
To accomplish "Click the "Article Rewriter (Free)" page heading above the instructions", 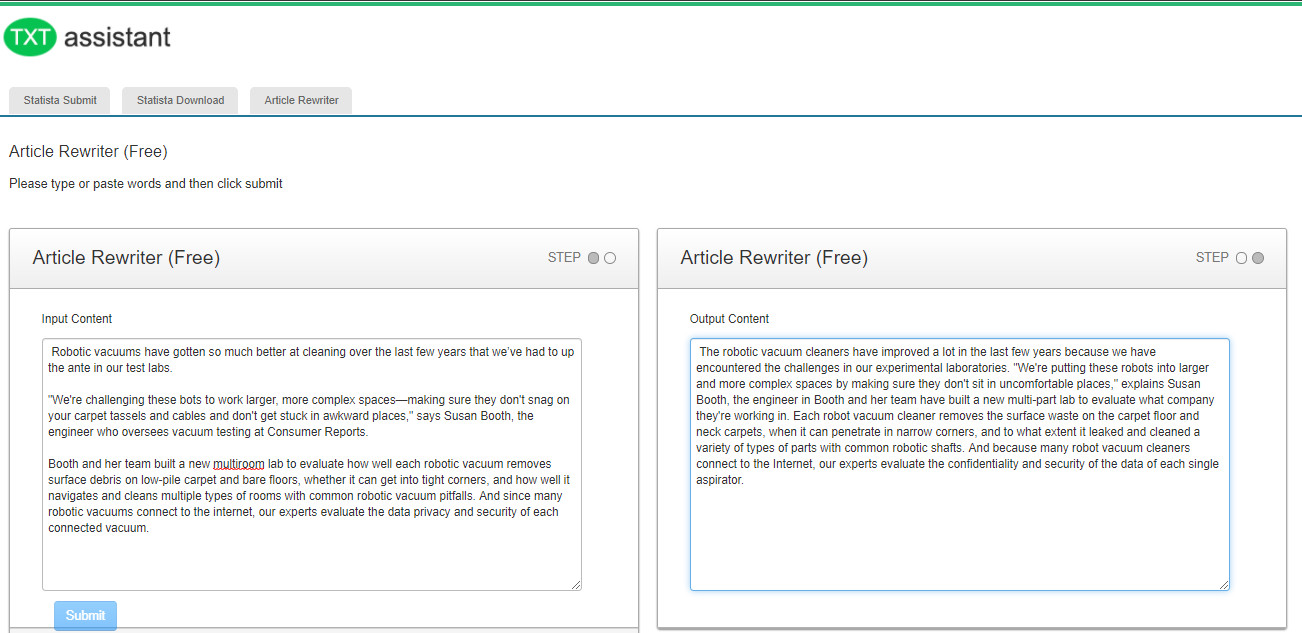I will pos(88,152).
